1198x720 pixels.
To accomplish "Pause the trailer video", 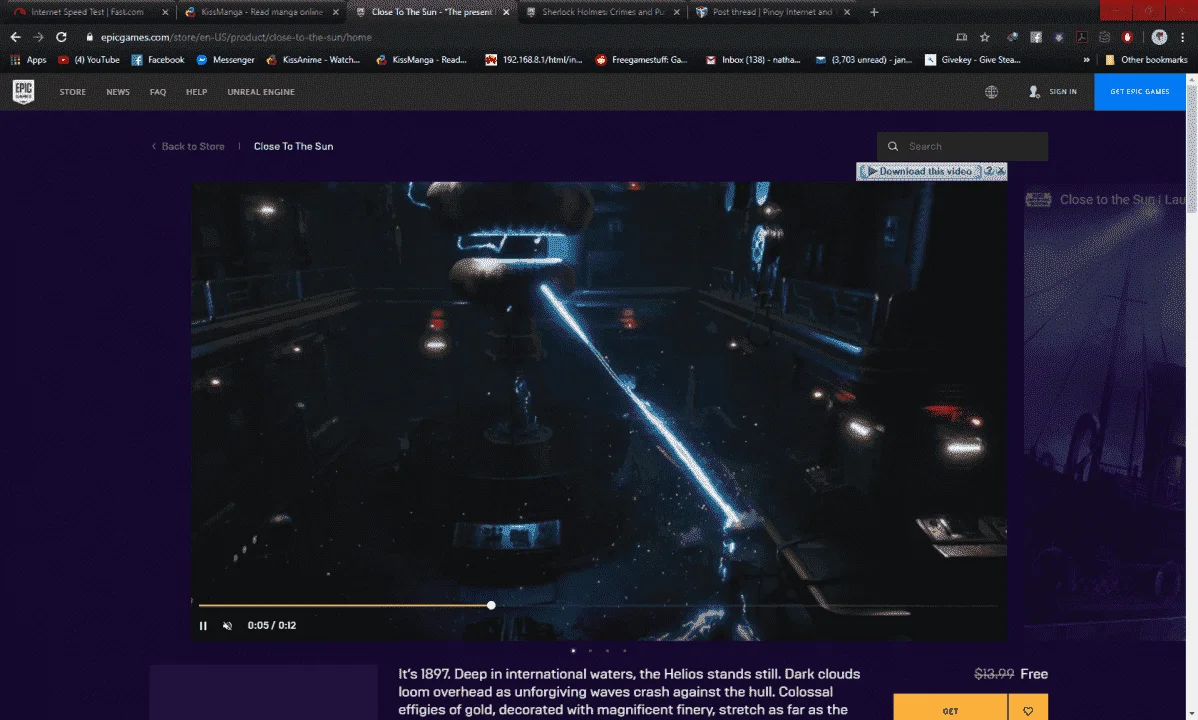I will coord(202,625).
